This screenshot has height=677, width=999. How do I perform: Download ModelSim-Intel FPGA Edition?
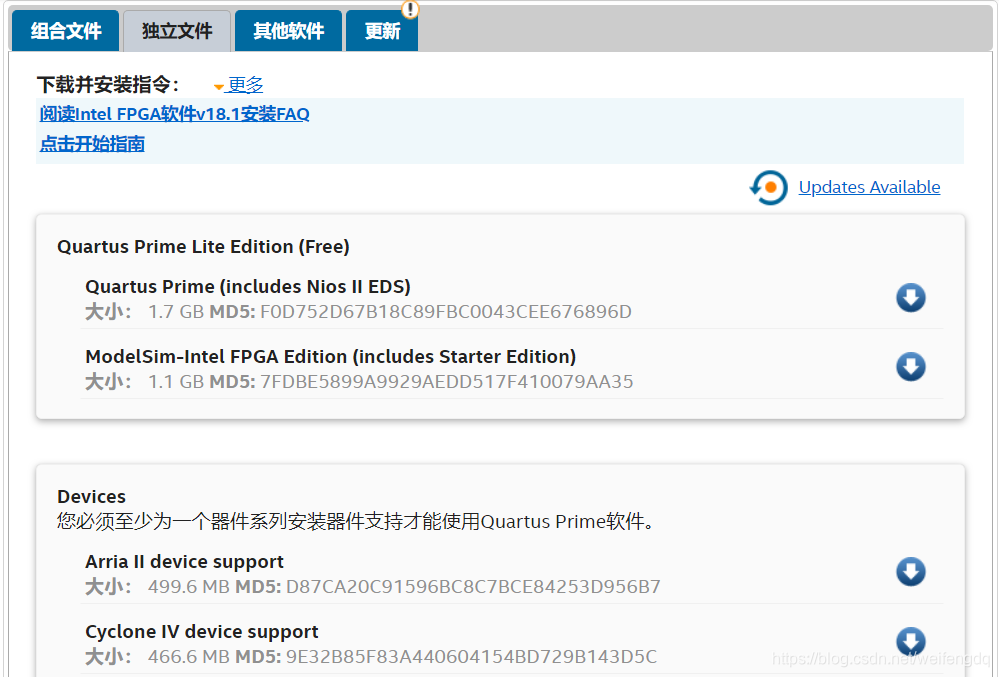click(910, 367)
